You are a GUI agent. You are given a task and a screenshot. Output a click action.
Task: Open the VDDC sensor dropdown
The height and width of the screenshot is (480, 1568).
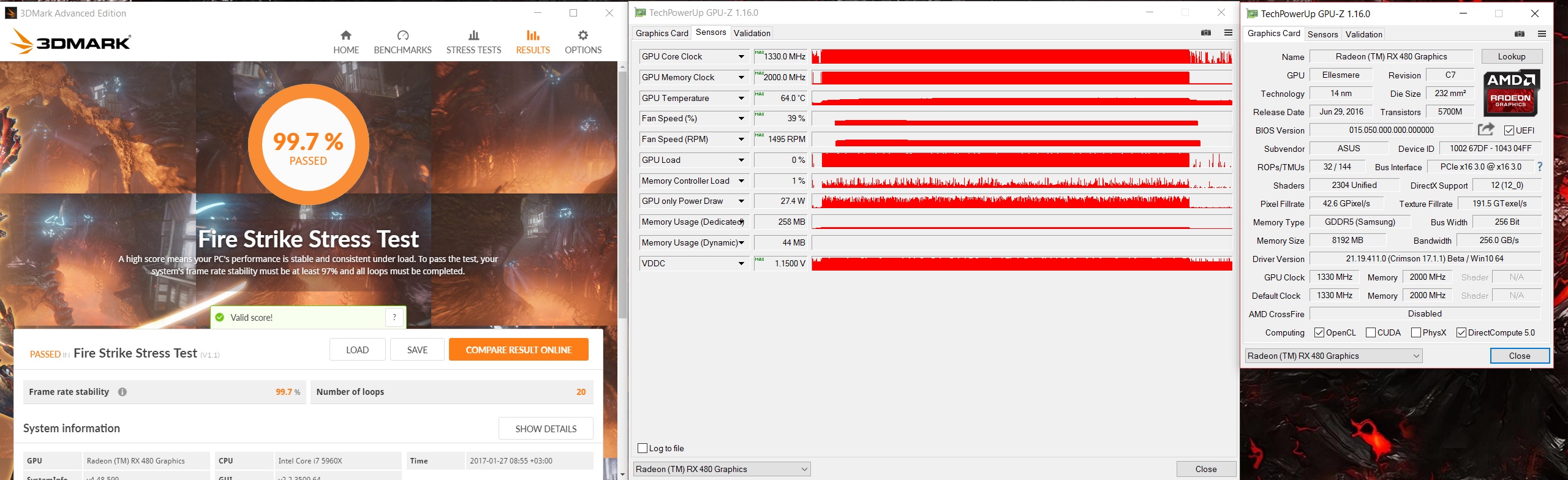pos(741,263)
